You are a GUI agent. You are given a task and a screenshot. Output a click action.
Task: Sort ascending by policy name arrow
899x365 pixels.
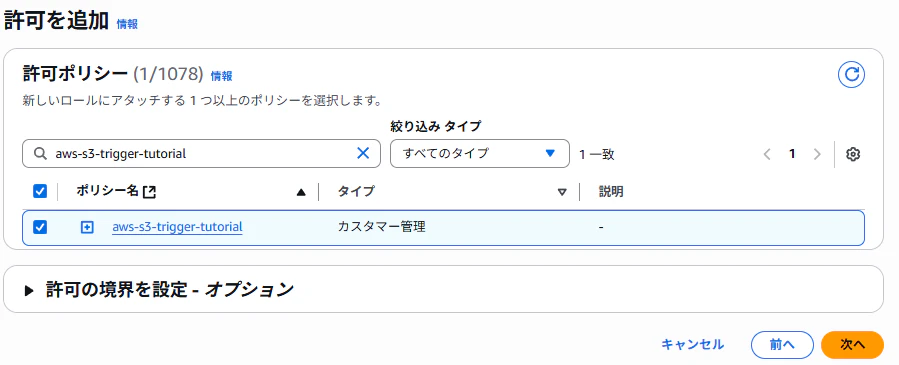301,193
